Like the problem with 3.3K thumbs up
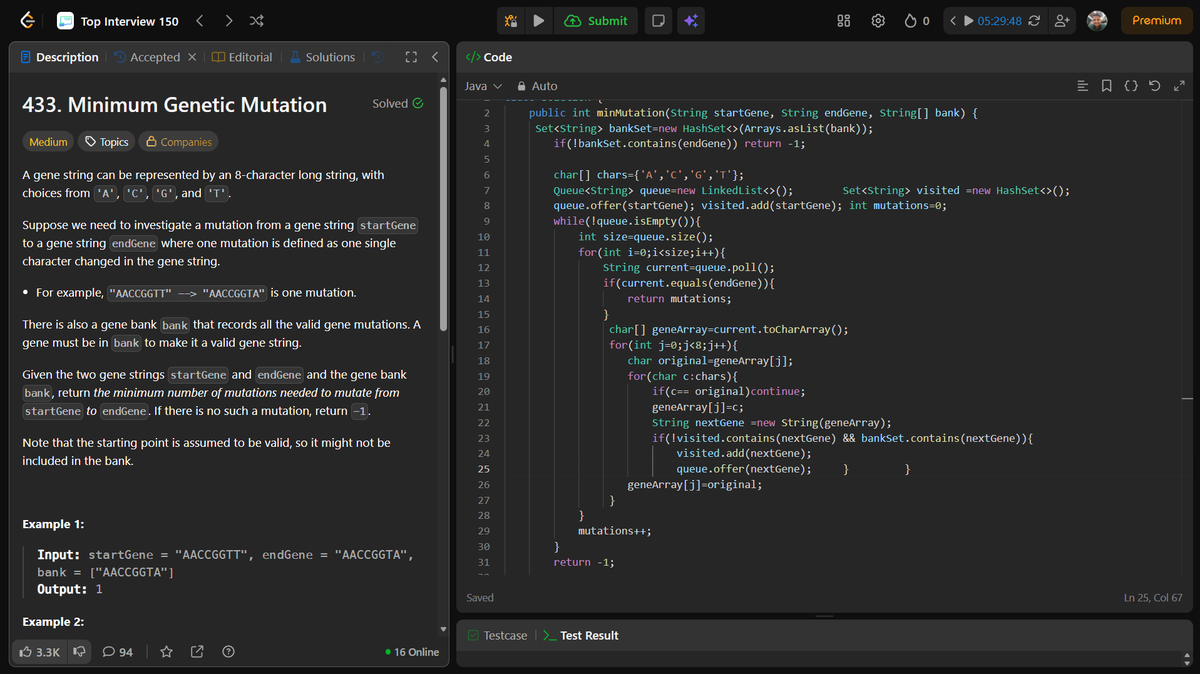 [41, 652]
